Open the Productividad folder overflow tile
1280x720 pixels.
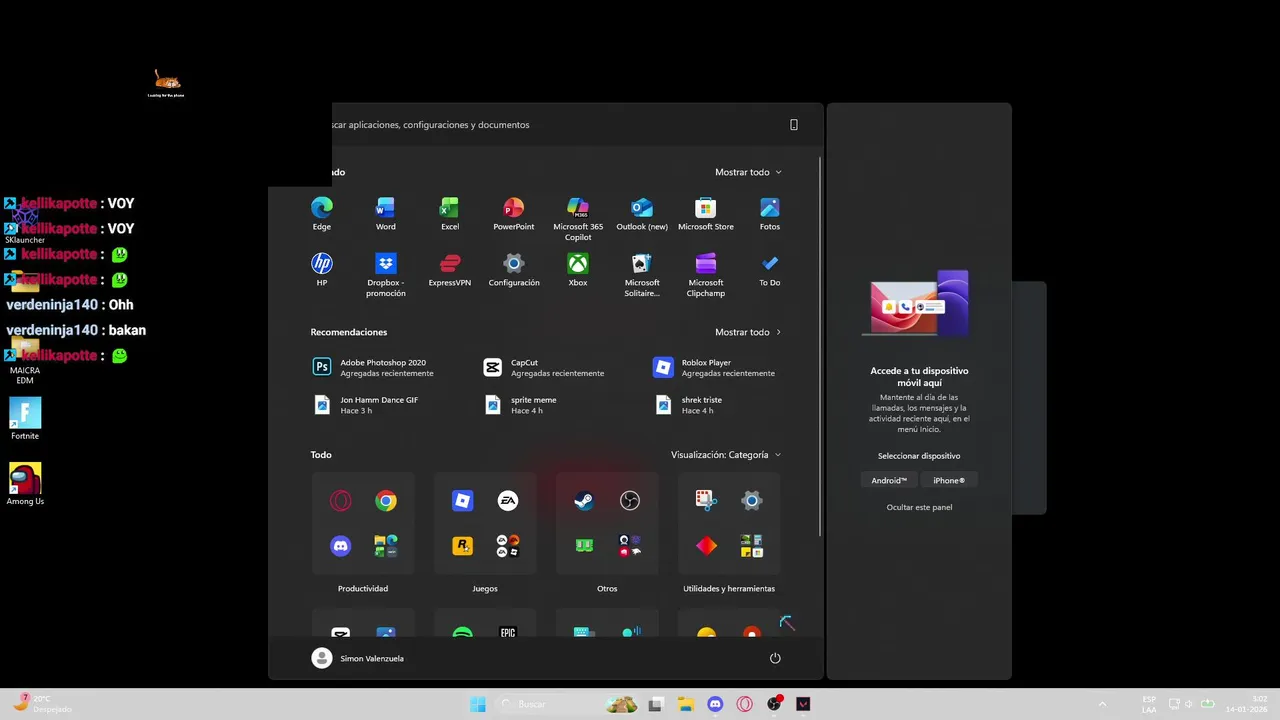tap(386, 546)
